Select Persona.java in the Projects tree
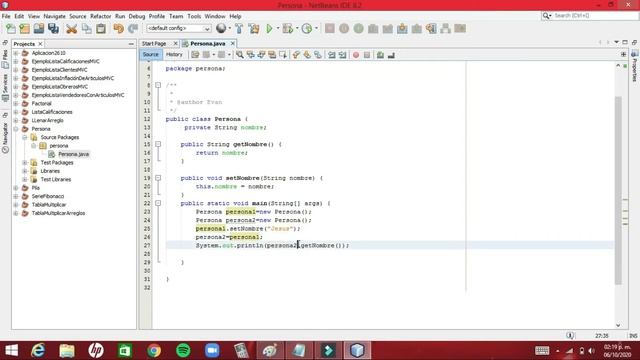The height and width of the screenshot is (360, 640). pyautogui.click(x=73, y=154)
